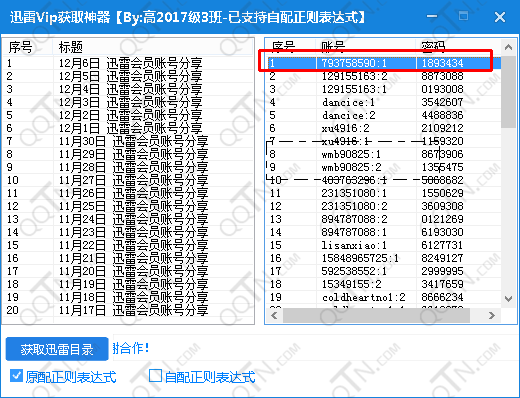The image size is (520, 398).
Task: Select row 11月24日 迅雷会员账号分享
Action: pos(128,219)
